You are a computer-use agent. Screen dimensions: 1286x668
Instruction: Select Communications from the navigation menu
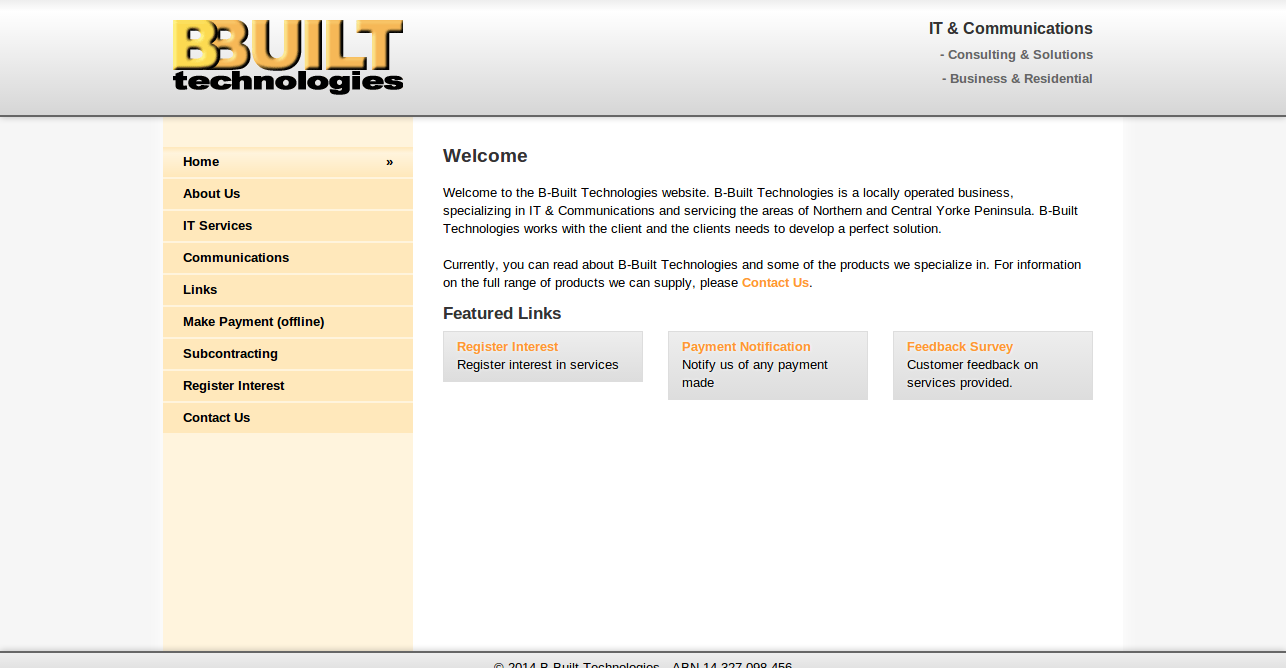(288, 258)
